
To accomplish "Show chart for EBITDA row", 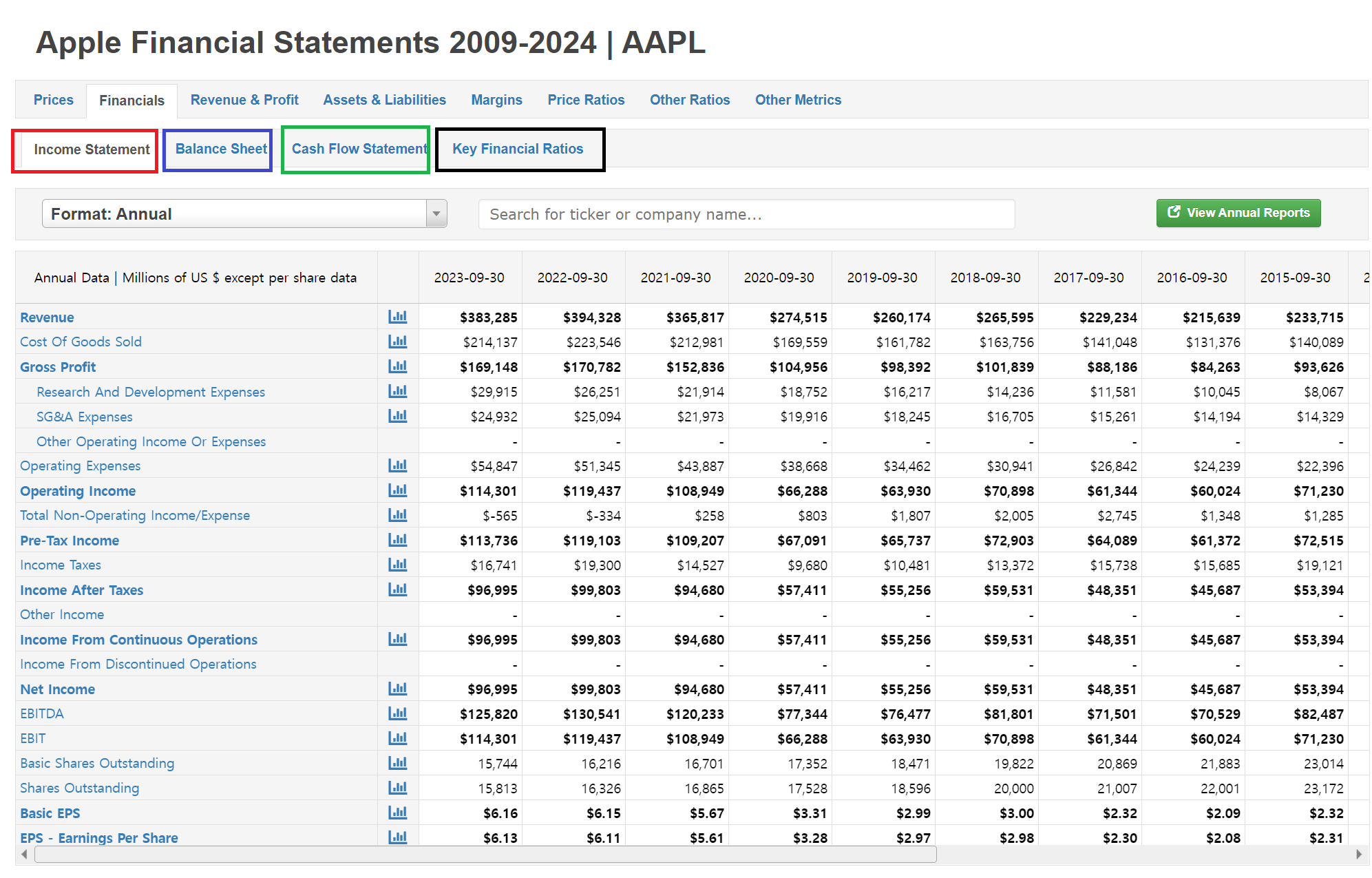I will [397, 713].
